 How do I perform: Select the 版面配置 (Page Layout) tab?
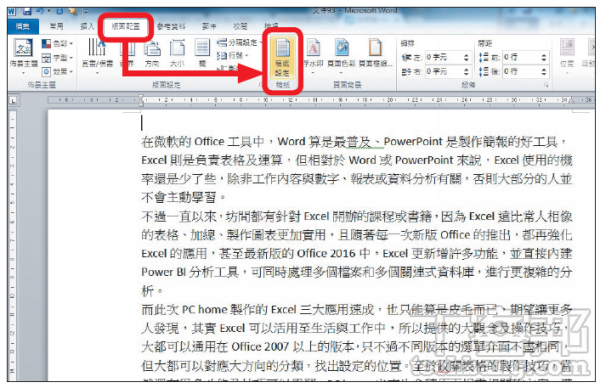pyautogui.click(x=126, y=26)
